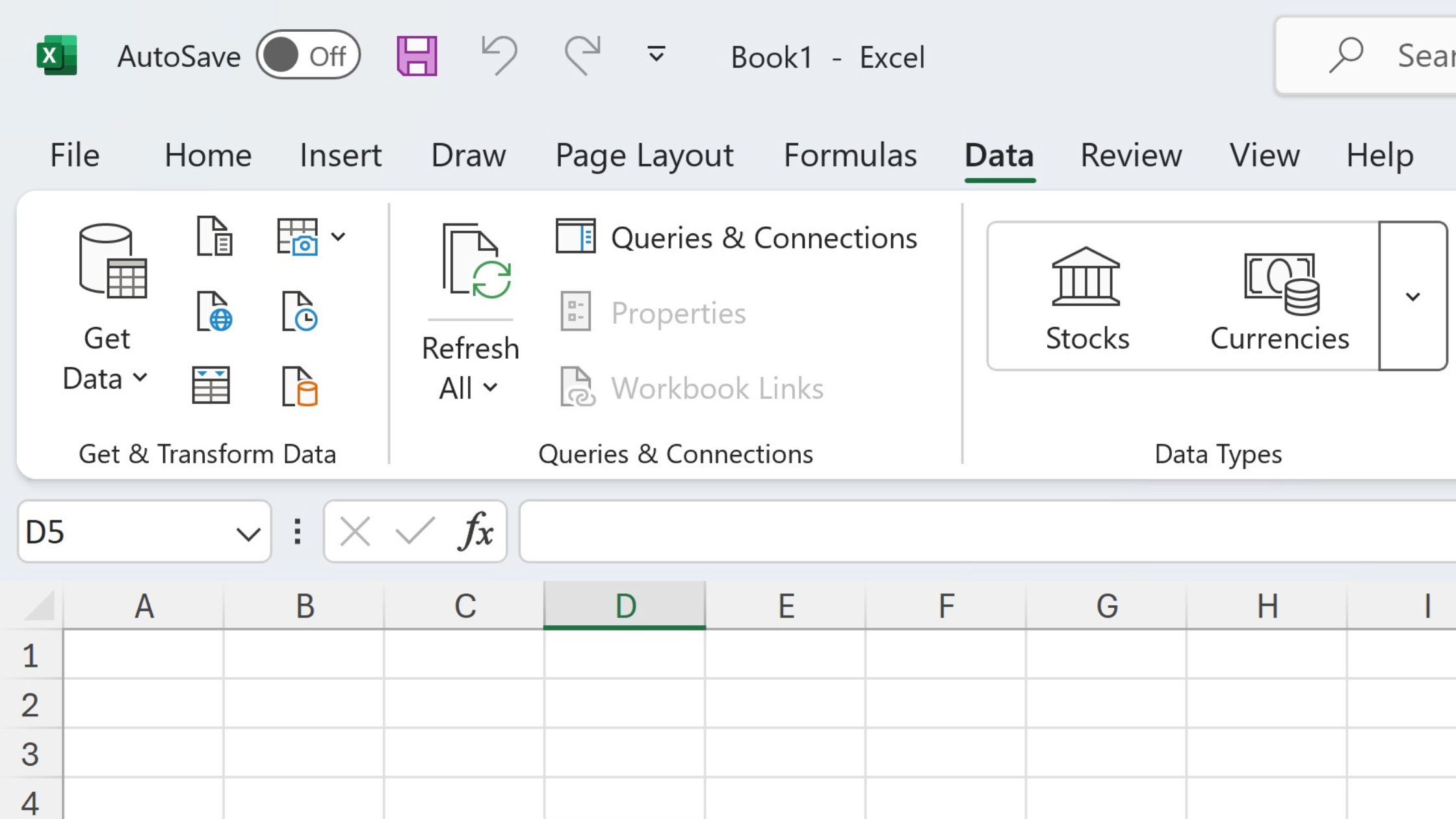Select column E header
The width and height of the screenshot is (1456, 819).
point(786,606)
